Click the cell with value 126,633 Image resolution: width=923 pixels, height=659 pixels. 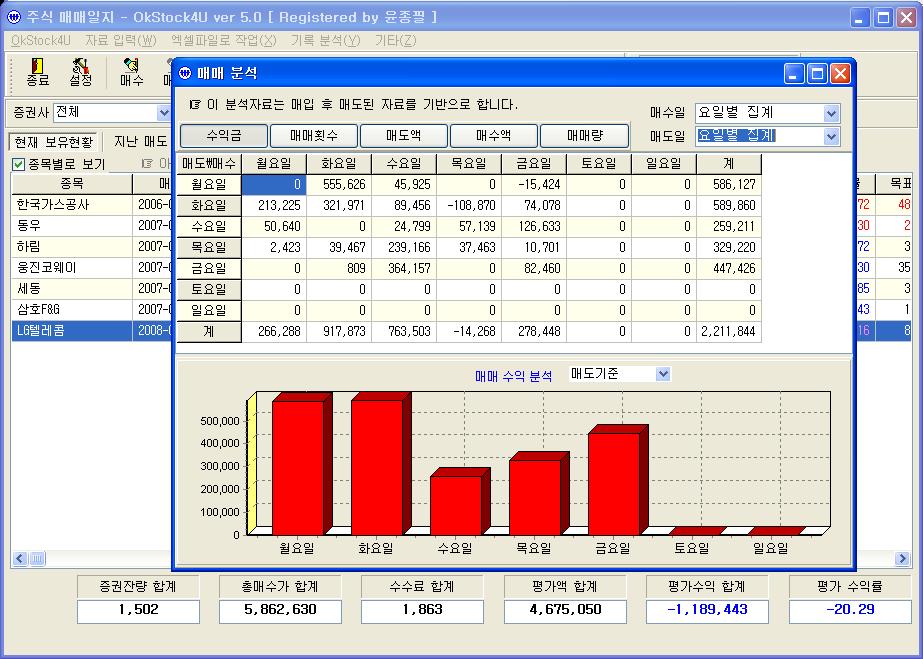point(534,227)
